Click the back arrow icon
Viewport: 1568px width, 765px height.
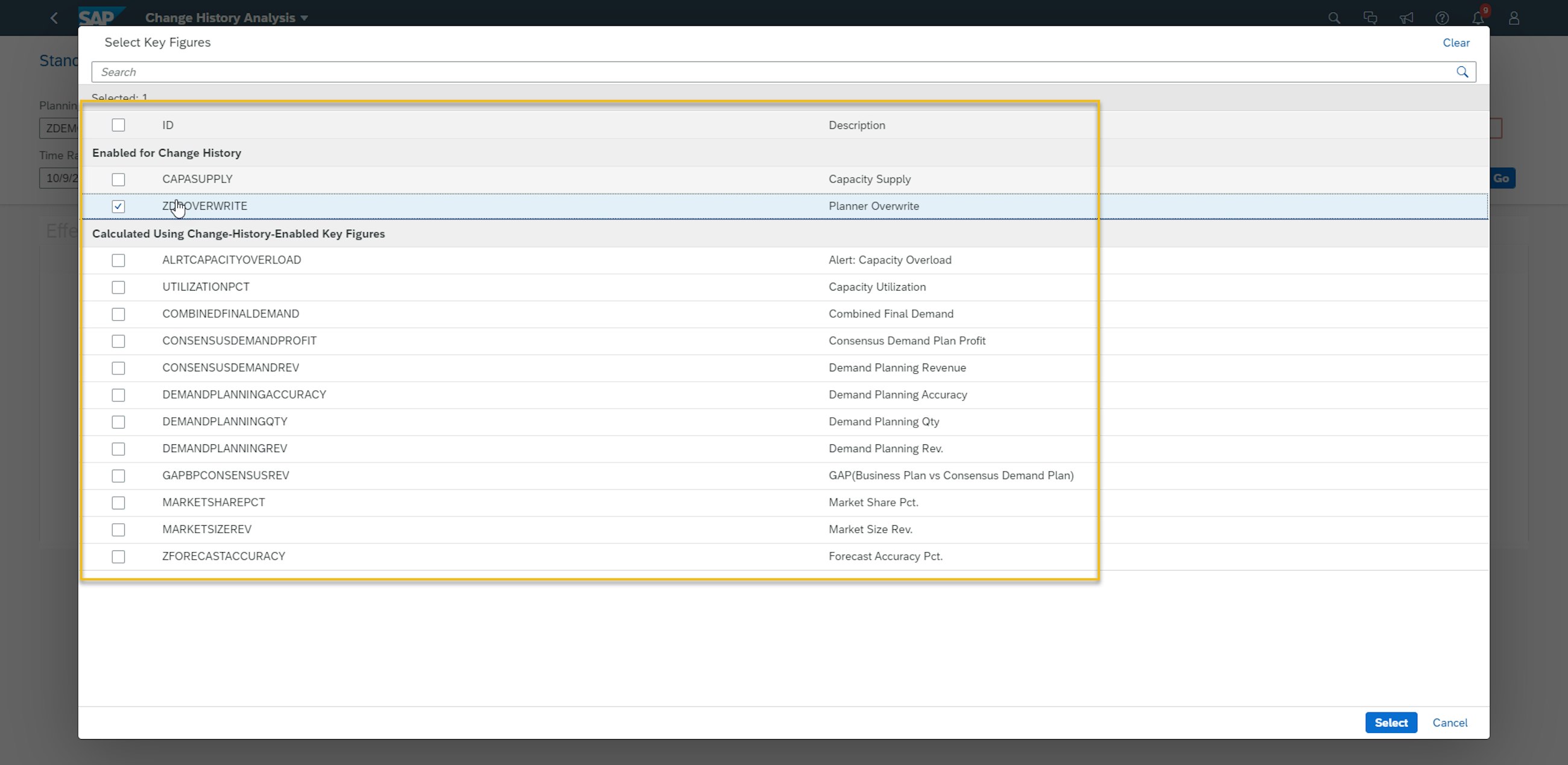click(54, 18)
